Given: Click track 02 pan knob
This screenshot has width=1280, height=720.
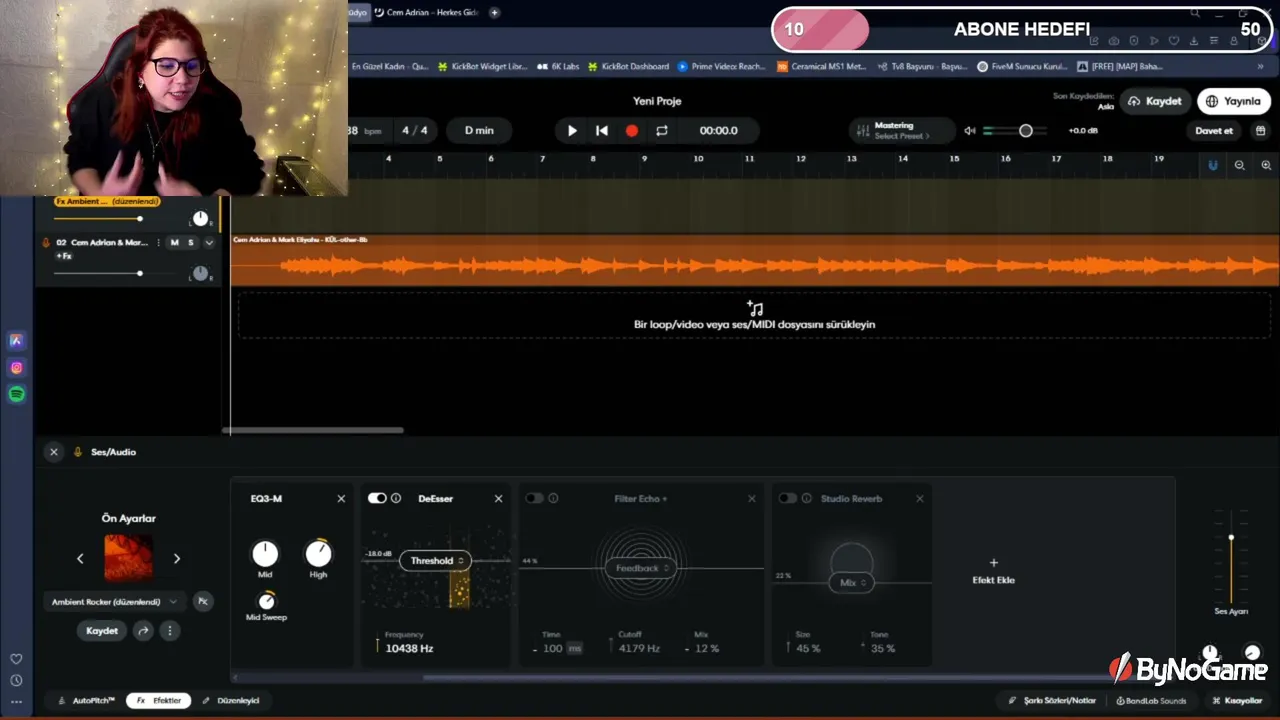Looking at the screenshot, I should coord(200,273).
